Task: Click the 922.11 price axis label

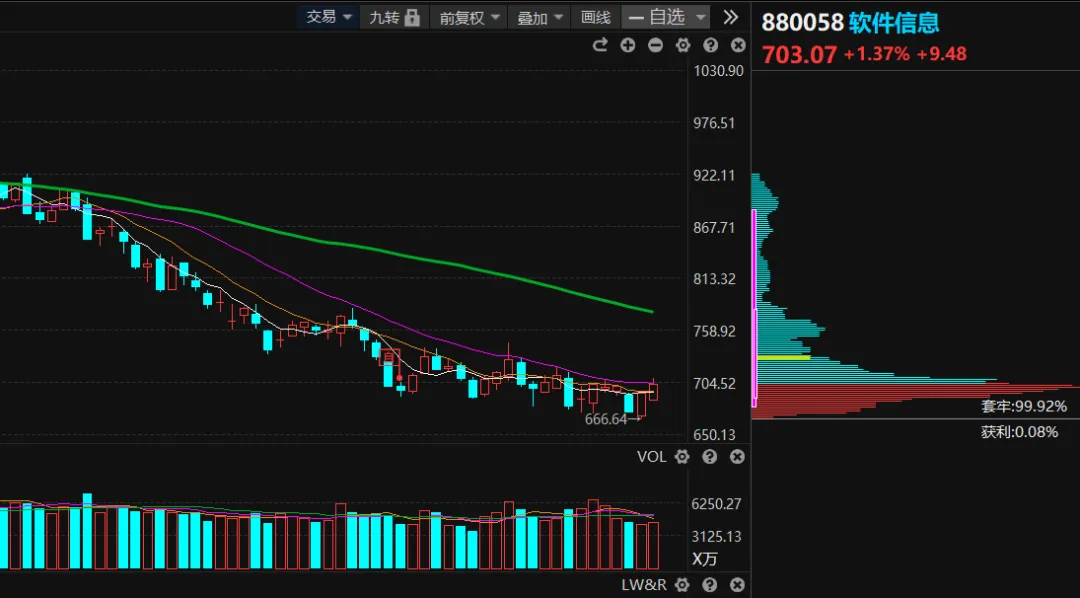Action: (716, 176)
